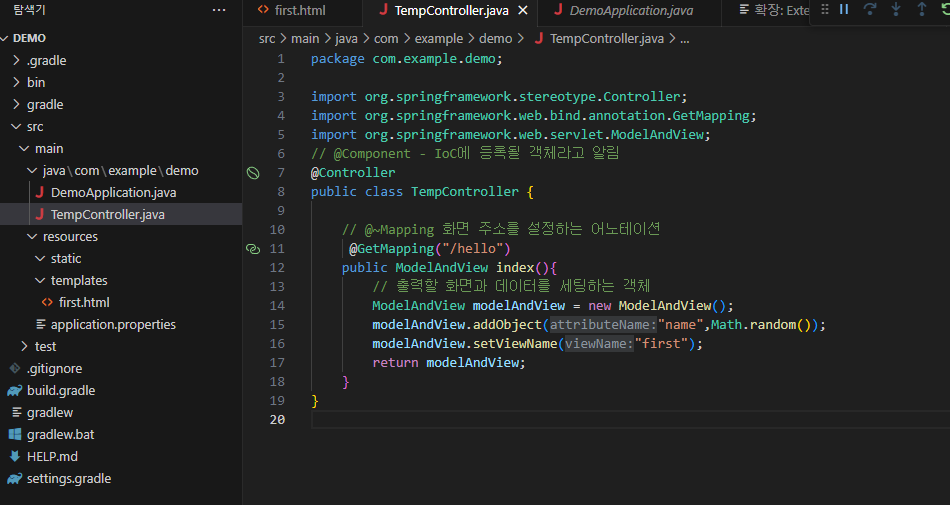The image size is (950, 505).
Task: Click the "first" string on line 16
Action: pyautogui.click(x=662, y=344)
